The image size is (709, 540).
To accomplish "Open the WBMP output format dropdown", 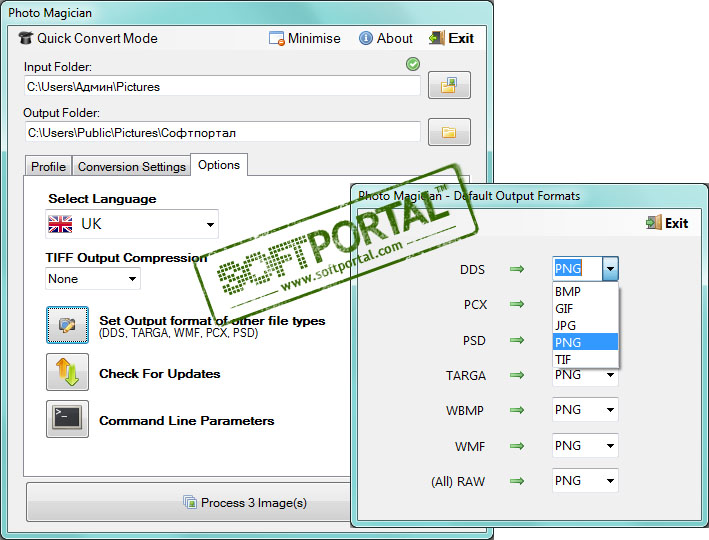I will pyautogui.click(x=585, y=410).
